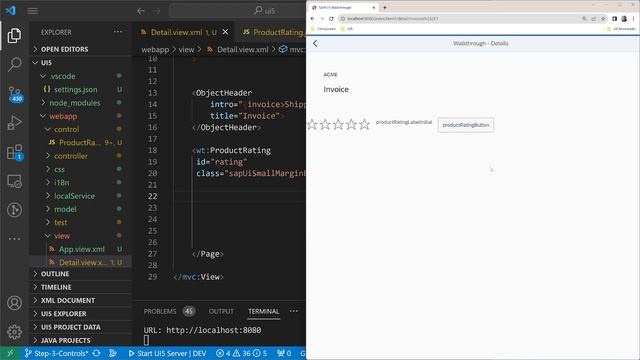Open the Accounts menu icon
The height and width of the screenshot is (360, 640).
click(14, 303)
